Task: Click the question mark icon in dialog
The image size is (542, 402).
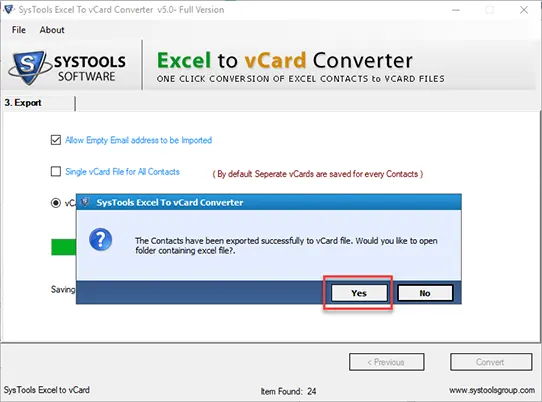Action: (x=100, y=240)
